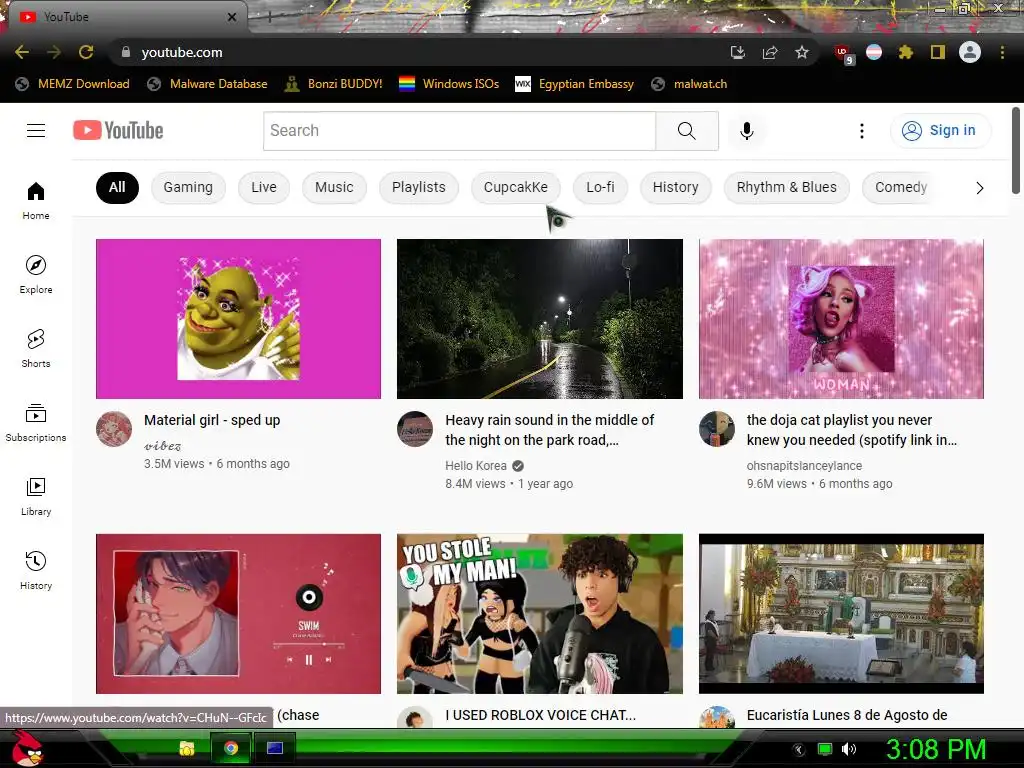1024x768 pixels.
Task: Select the Music filter chip
Action: point(334,187)
